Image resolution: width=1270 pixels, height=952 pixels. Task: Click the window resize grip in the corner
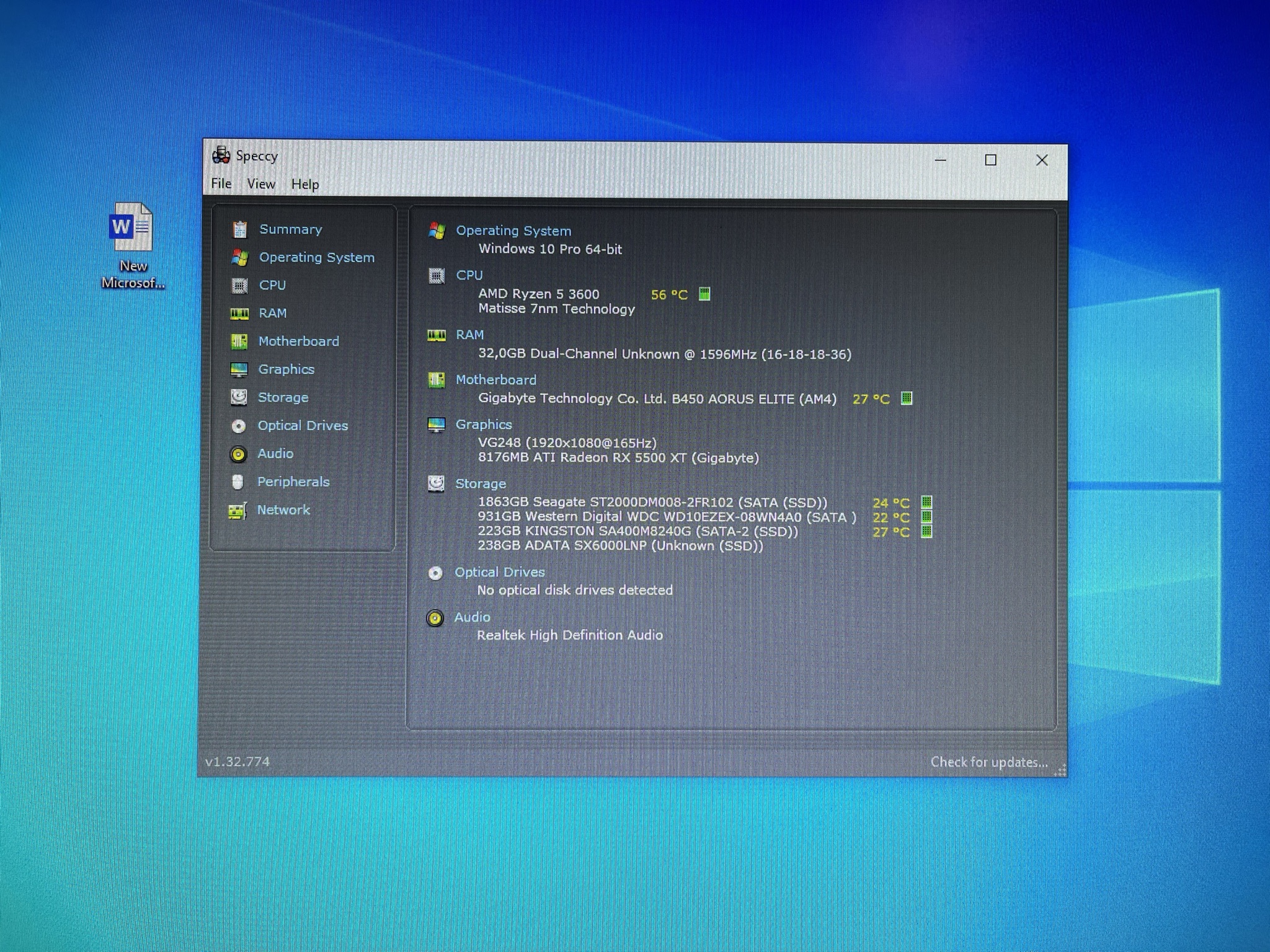click(1060, 770)
